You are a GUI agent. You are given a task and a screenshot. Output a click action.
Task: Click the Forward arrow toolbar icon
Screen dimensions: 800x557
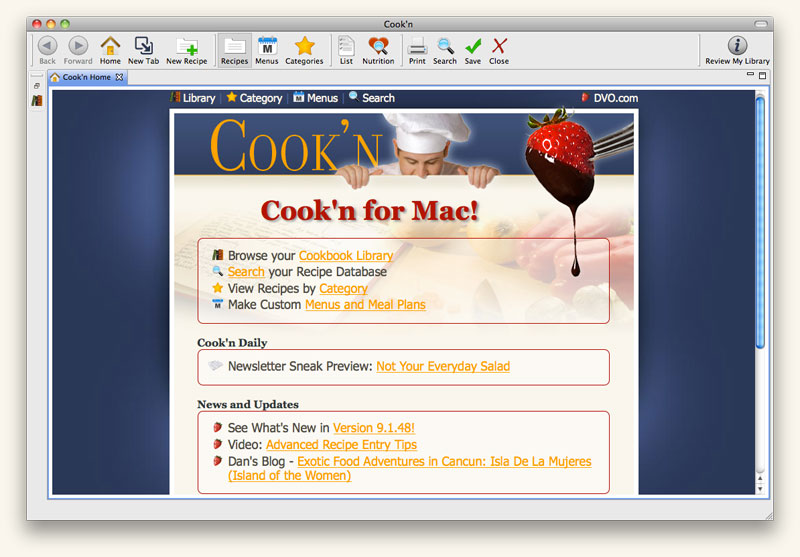pos(78,50)
